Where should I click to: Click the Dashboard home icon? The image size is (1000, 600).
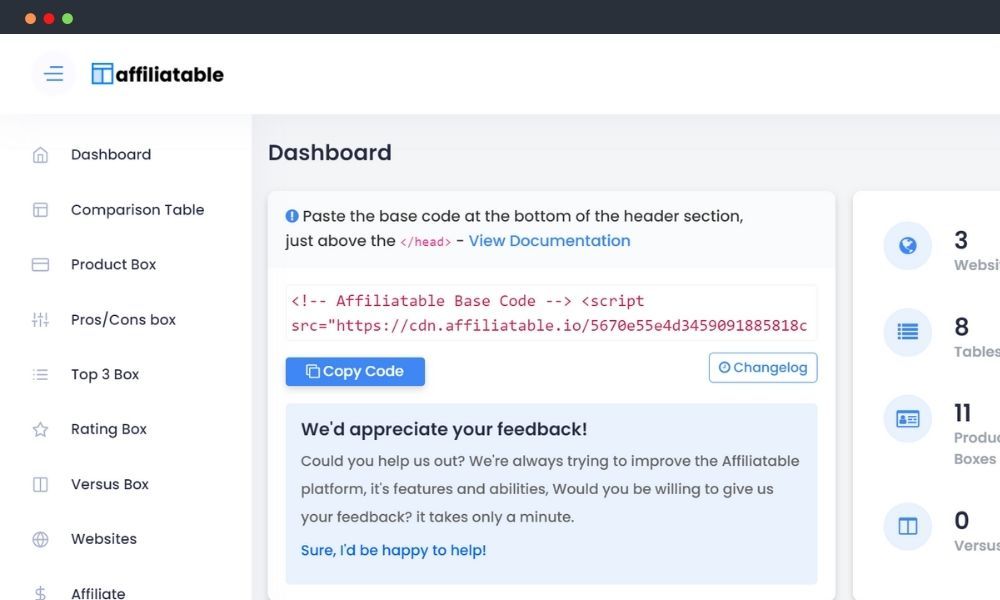pos(40,155)
